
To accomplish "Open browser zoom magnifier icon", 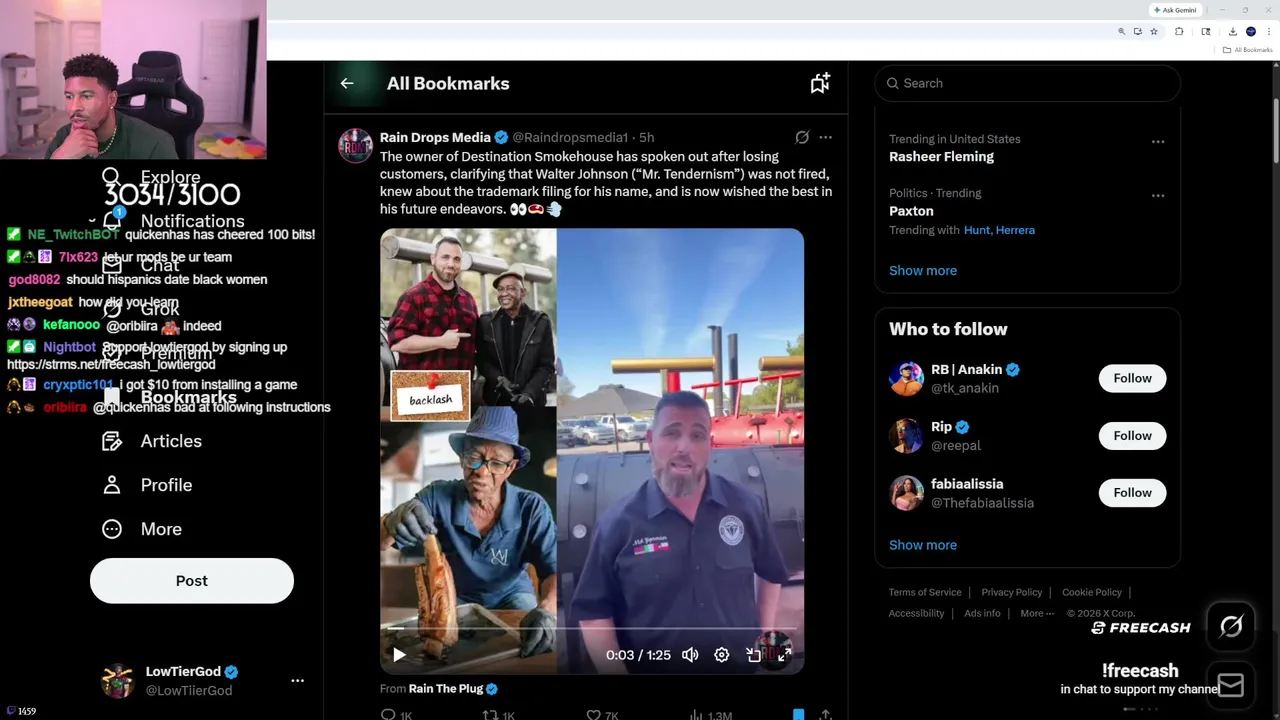I will point(1121,32).
